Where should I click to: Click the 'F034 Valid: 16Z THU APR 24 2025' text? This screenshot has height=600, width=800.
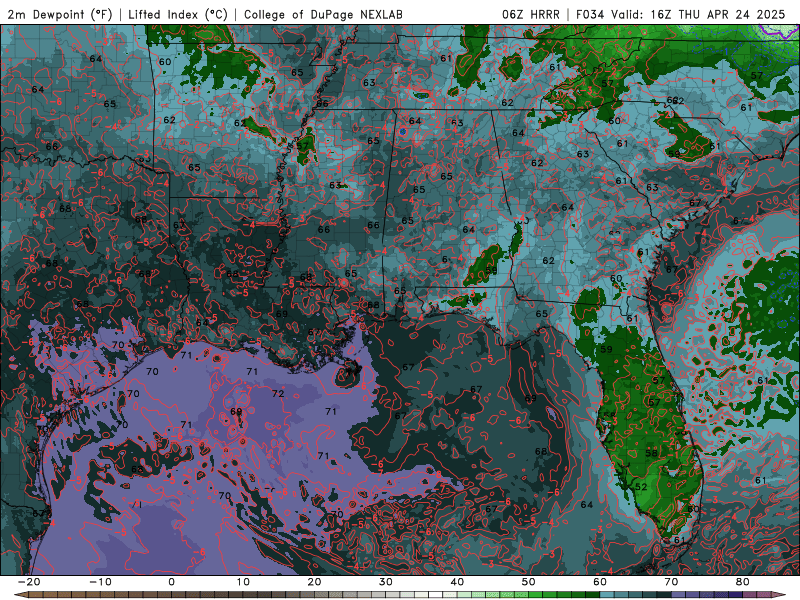[x=681, y=14]
